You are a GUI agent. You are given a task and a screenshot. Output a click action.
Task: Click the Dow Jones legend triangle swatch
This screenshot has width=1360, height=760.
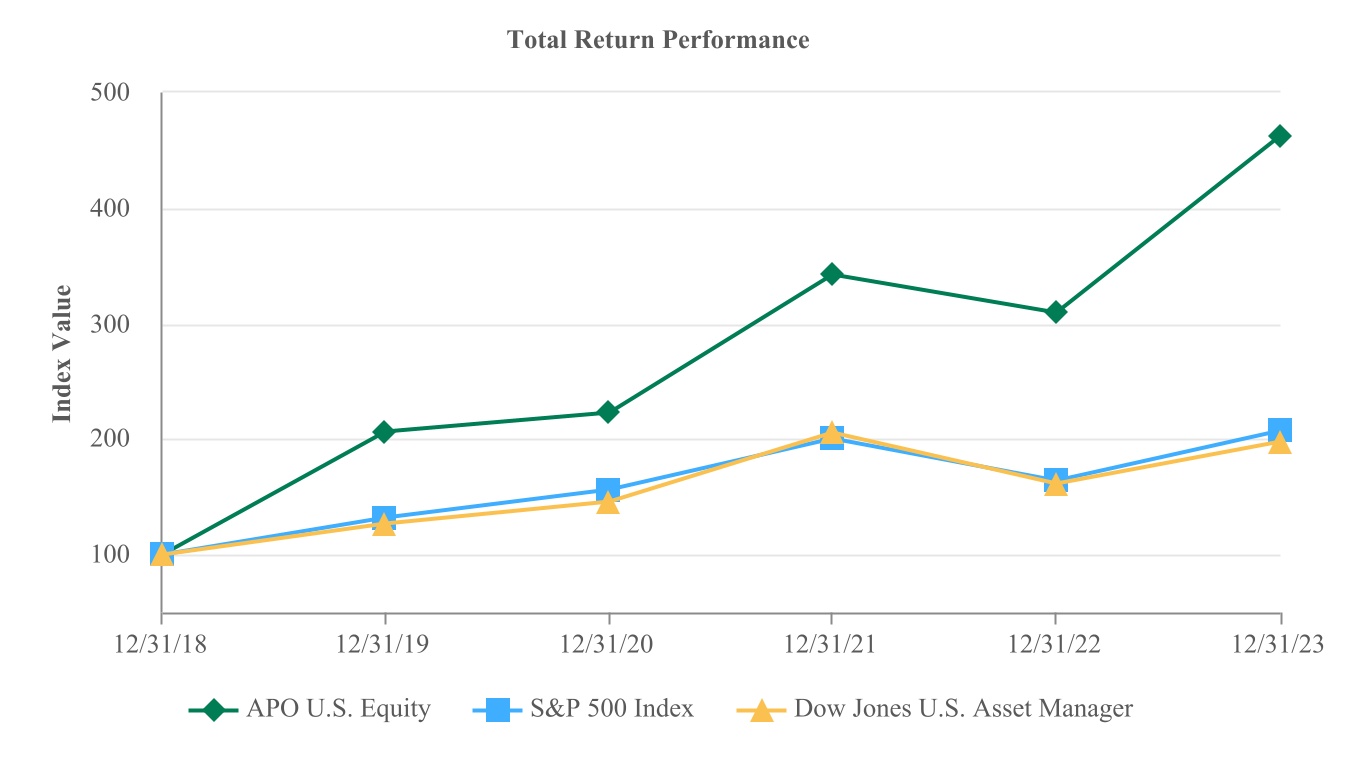coord(762,710)
